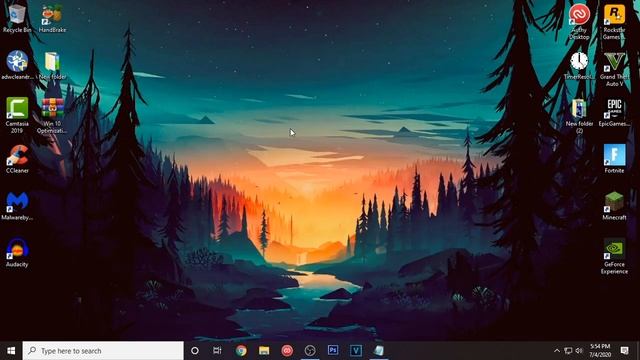Open the Windows Start menu
Screen dimensions: 640x360
[11, 351]
